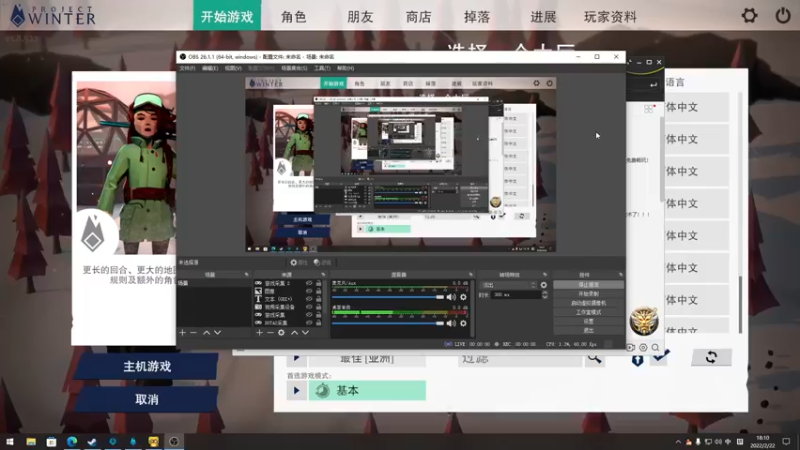The height and width of the screenshot is (450, 800).
Task: Switch to 商店 tab
Action: [x=418, y=17]
